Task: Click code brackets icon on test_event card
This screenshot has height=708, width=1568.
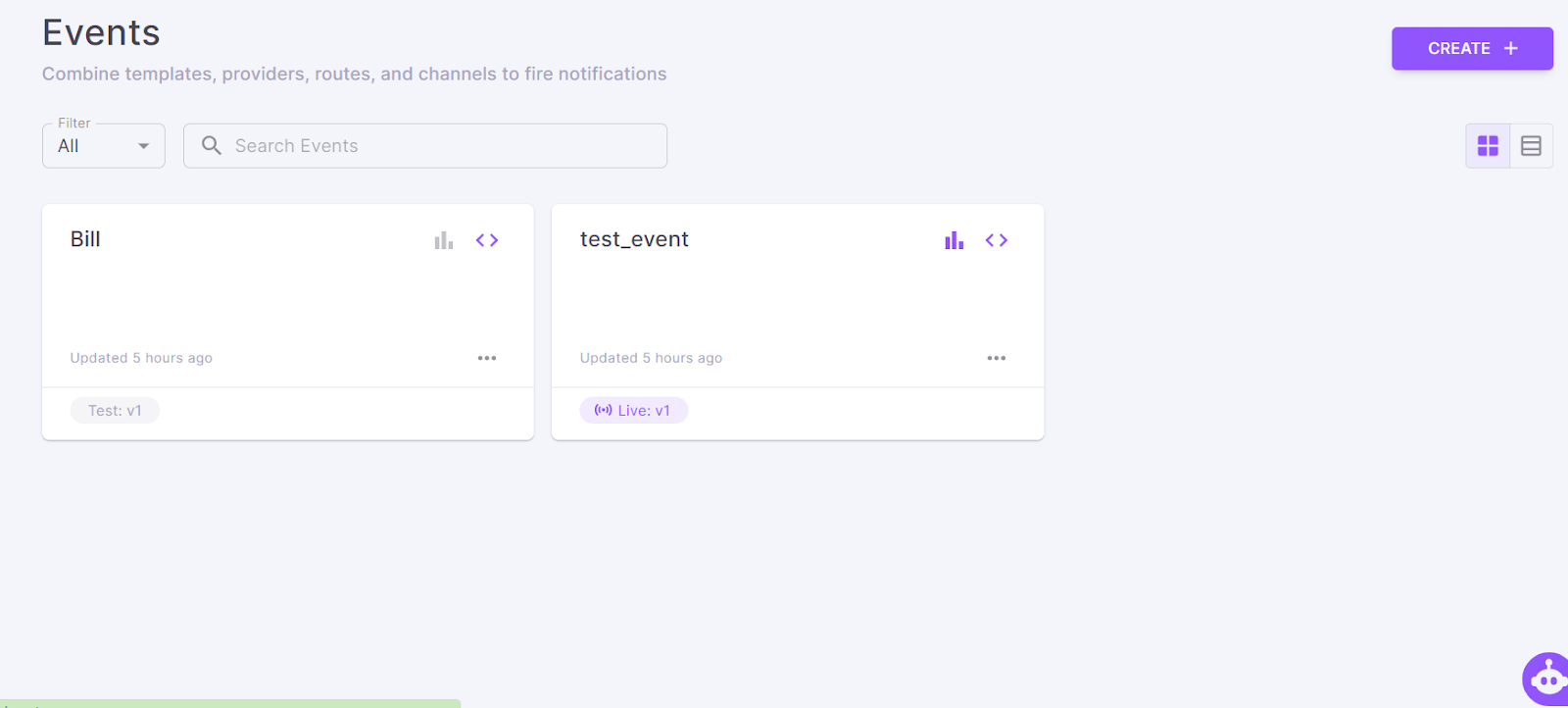Action: 997,240
